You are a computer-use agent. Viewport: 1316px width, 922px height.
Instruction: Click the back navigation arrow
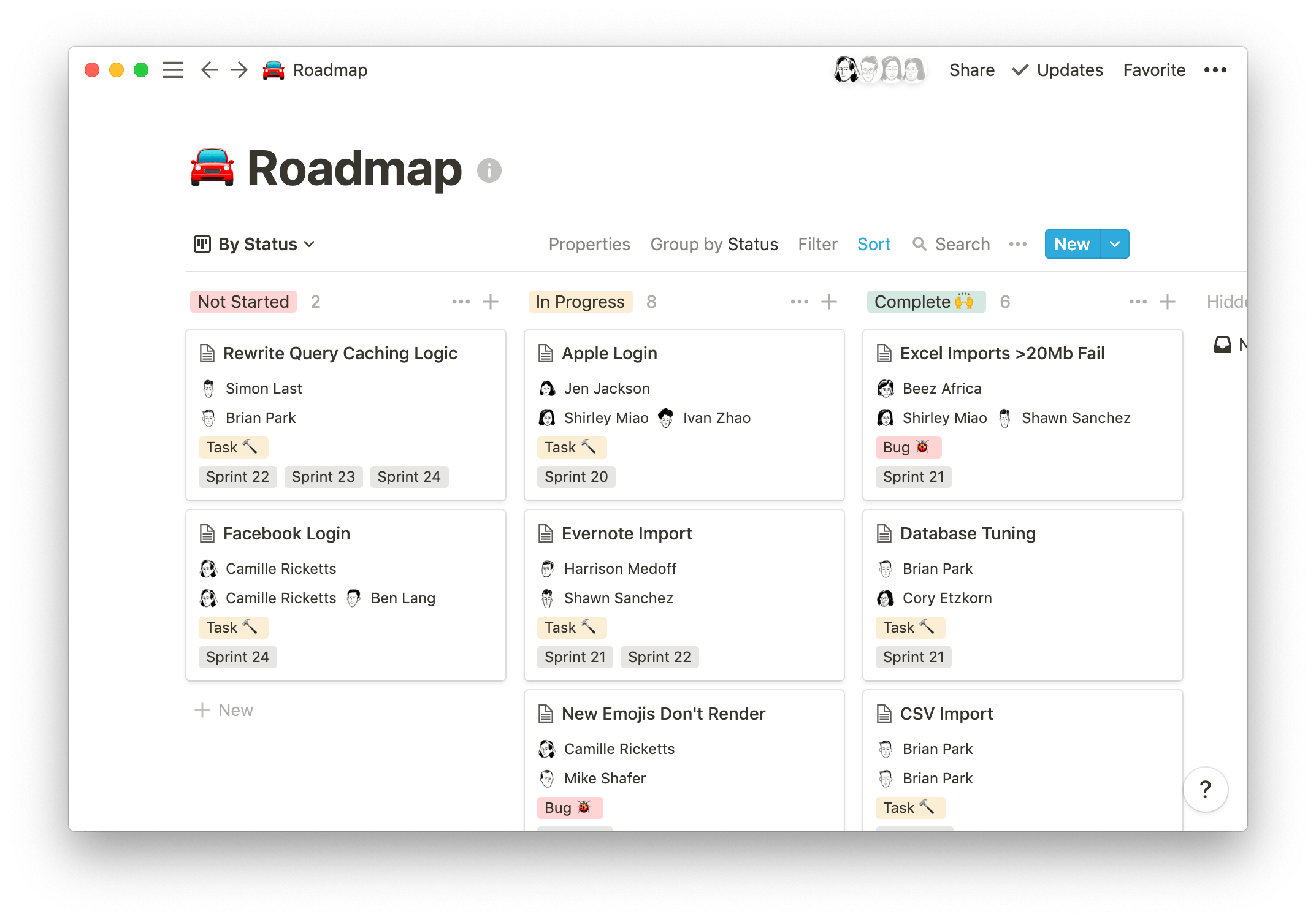[209, 70]
